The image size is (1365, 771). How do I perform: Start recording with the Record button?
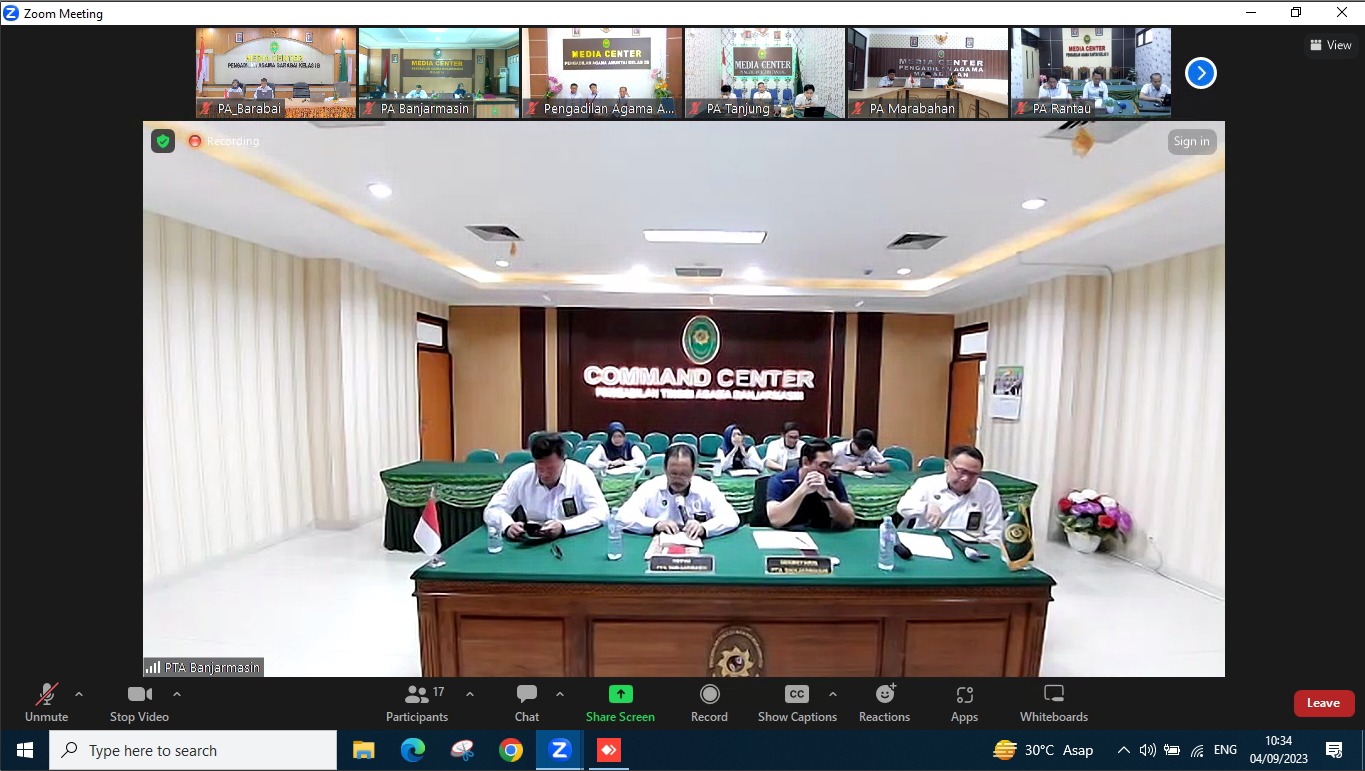709,702
